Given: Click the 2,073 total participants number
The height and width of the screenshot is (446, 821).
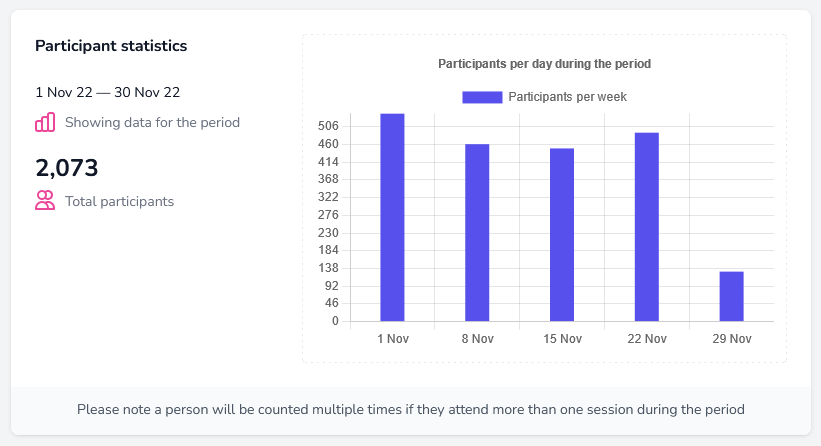Looking at the screenshot, I should [66, 168].
